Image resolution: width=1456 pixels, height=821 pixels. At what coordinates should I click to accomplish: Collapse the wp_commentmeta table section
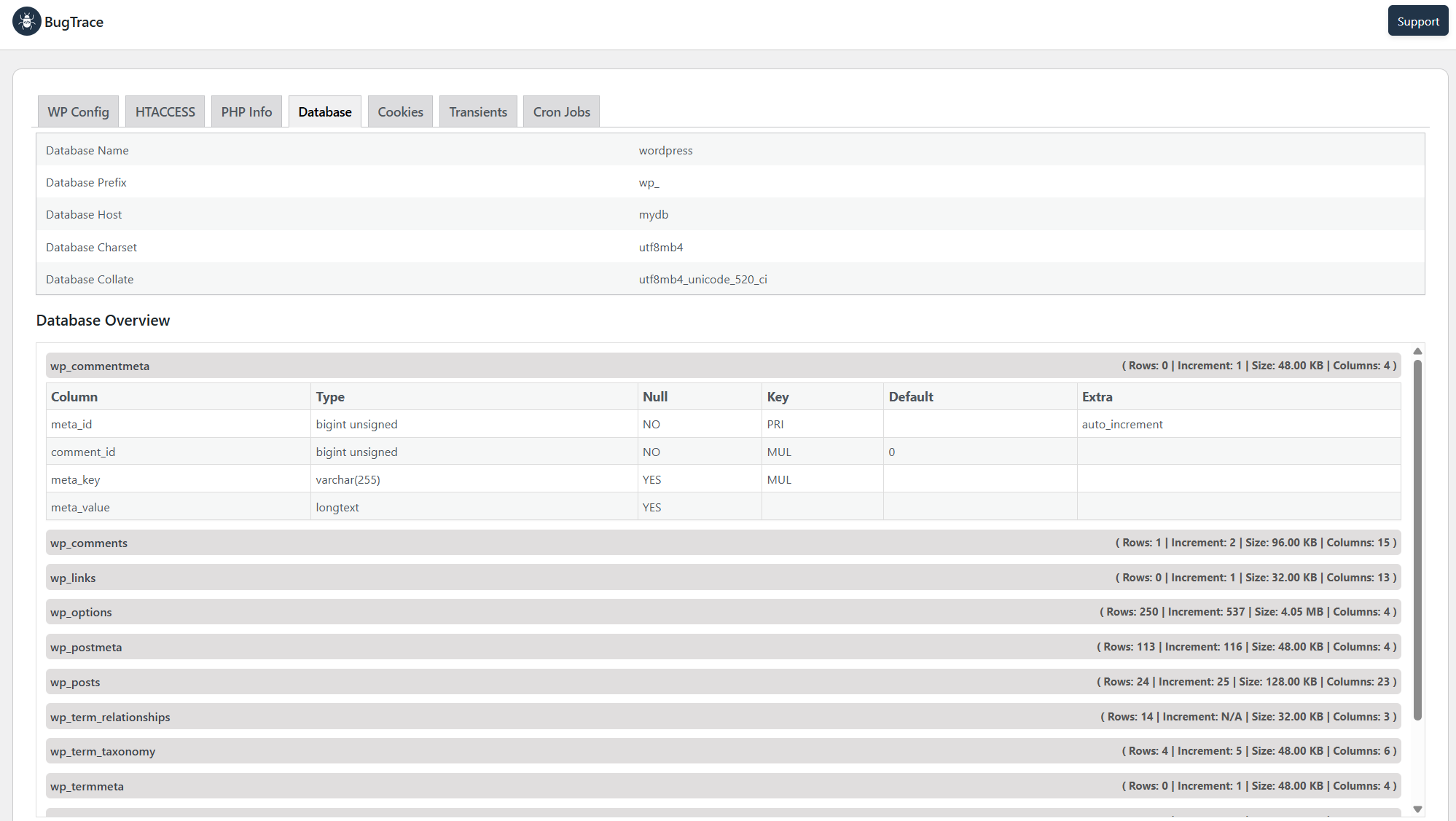coord(723,366)
